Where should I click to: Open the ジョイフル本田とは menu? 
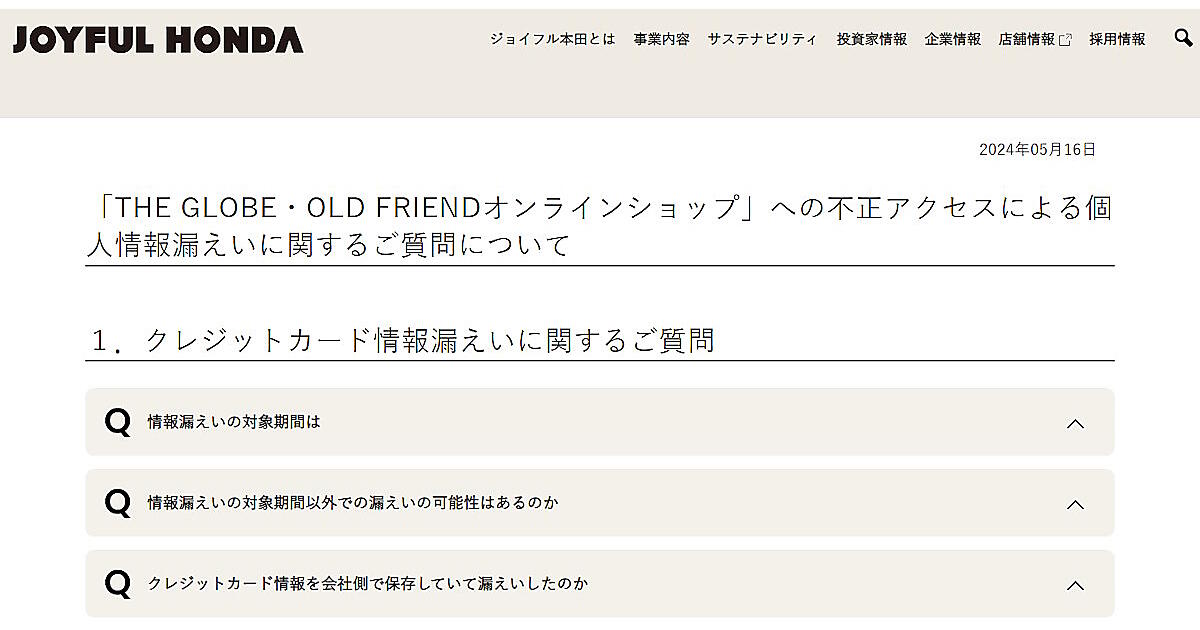(x=552, y=40)
